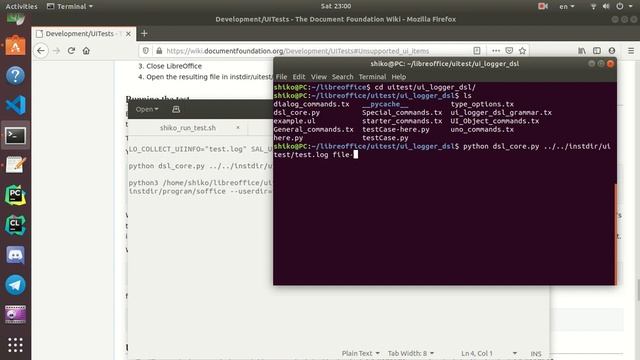Open the text editor dock icon
Screen dimensions: 640x360
[x=15, y=165]
